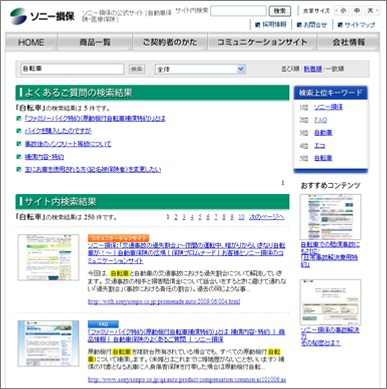Open FAQ result 補償内容・特約

coord(44,157)
